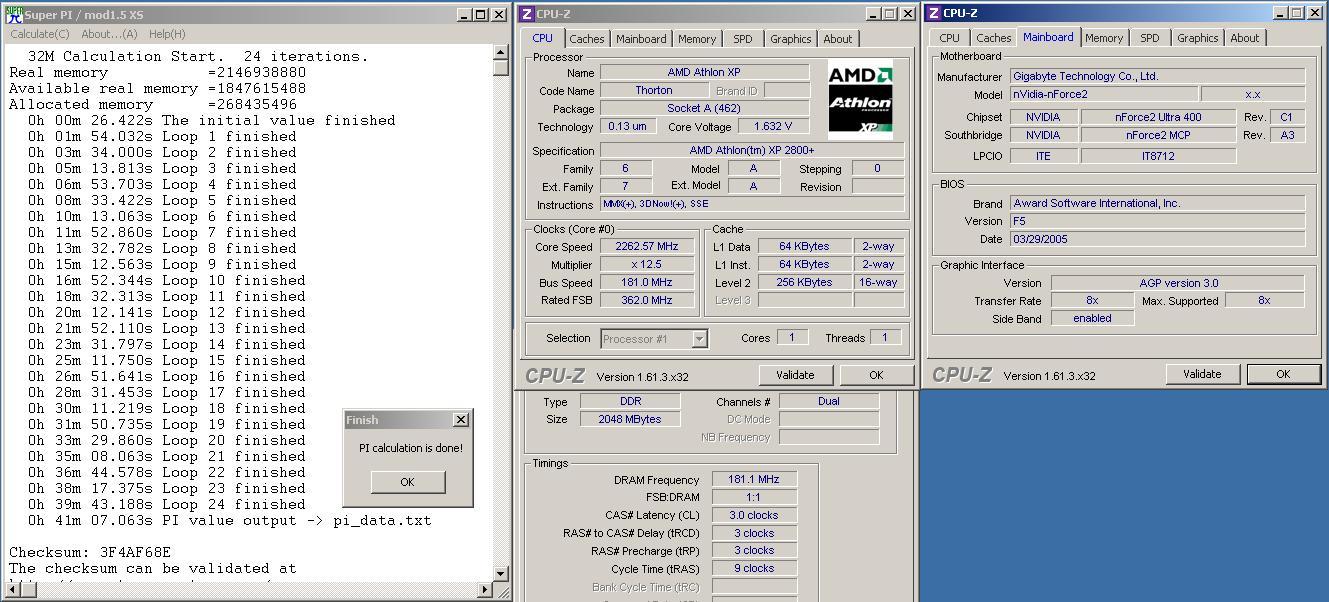The height and width of the screenshot is (602, 1329).
Task: Click the Rated FSB value 362.0 MHz
Action: [647, 300]
